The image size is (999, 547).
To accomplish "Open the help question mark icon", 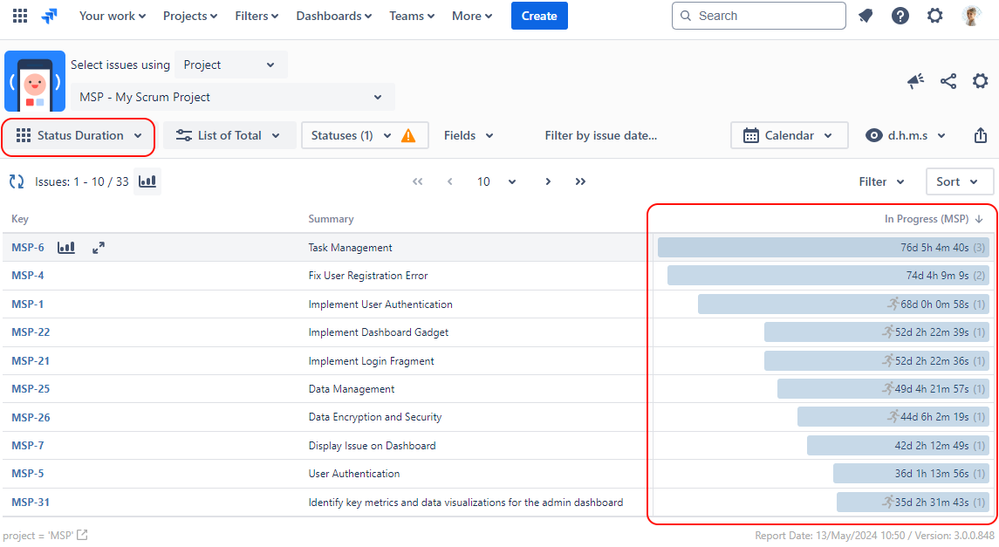I will pyautogui.click(x=900, y=16).
